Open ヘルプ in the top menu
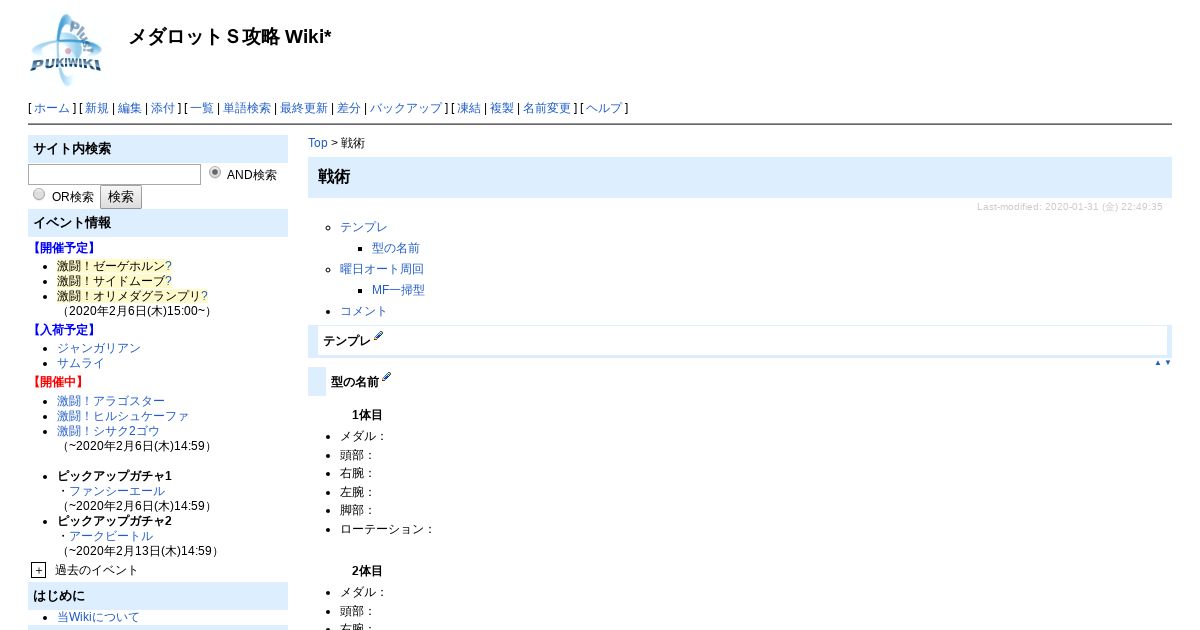Image resolution: width=1200 pixels, height=630 pixels. (x=603, y=108)
